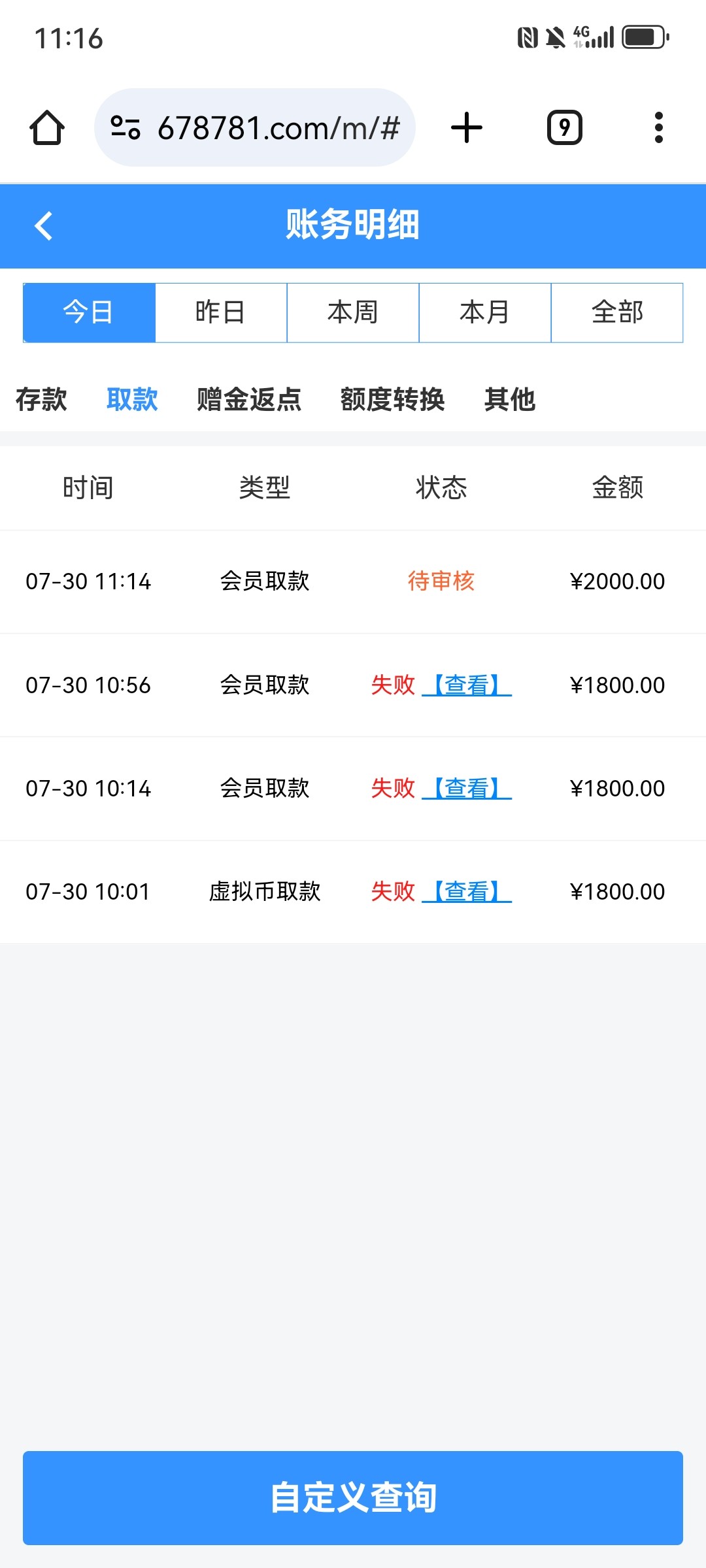706x1568 pixels.
Task: Switch to the 本周 date filter
Action: point(353,312)
